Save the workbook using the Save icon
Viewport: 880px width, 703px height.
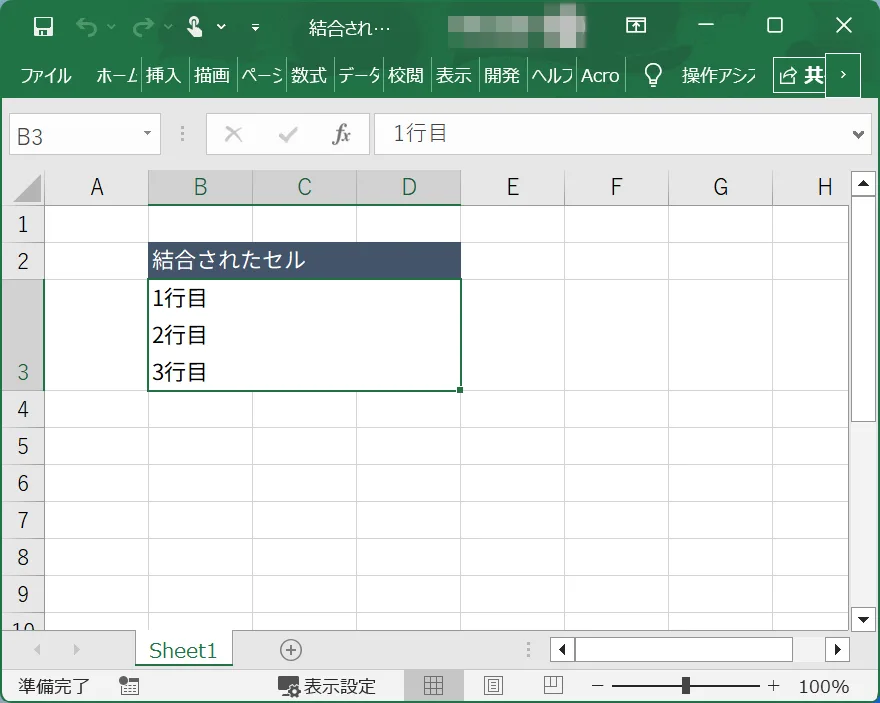click(42, 26)
